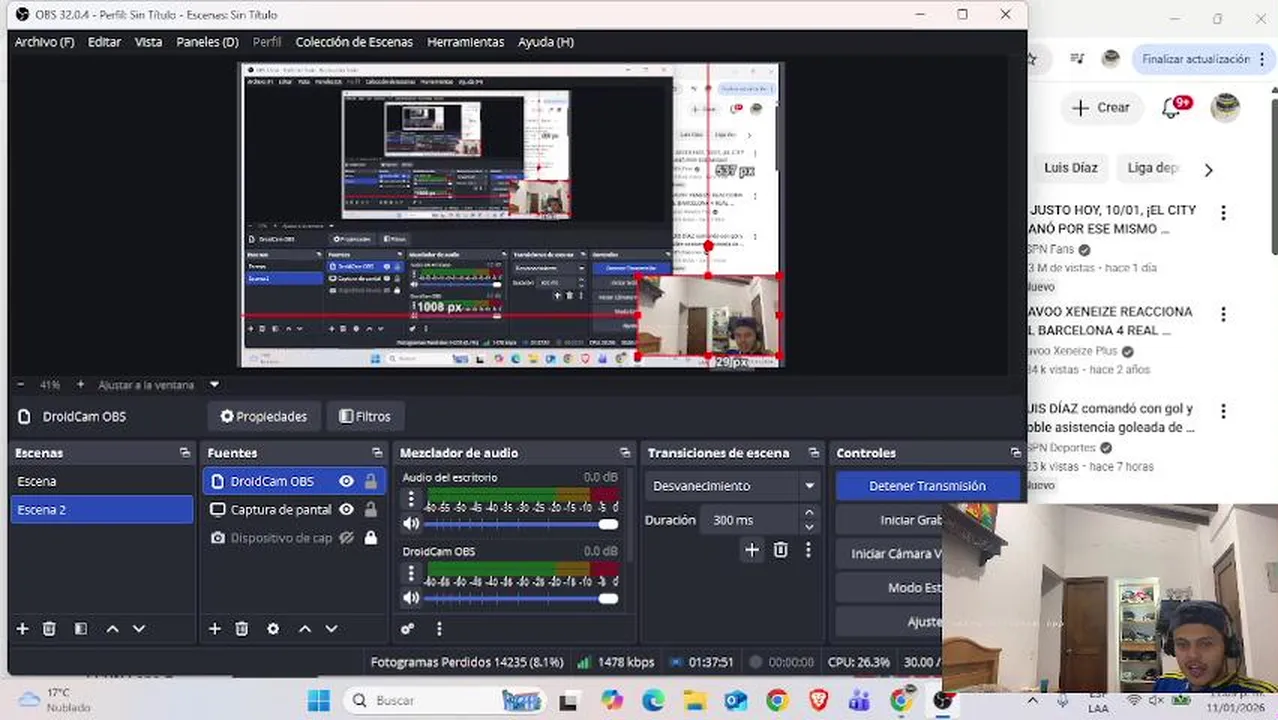Unlock Dispositivo de captura source
The width and height of the screenshot is (1278, 720).
(x=371, y=538)
